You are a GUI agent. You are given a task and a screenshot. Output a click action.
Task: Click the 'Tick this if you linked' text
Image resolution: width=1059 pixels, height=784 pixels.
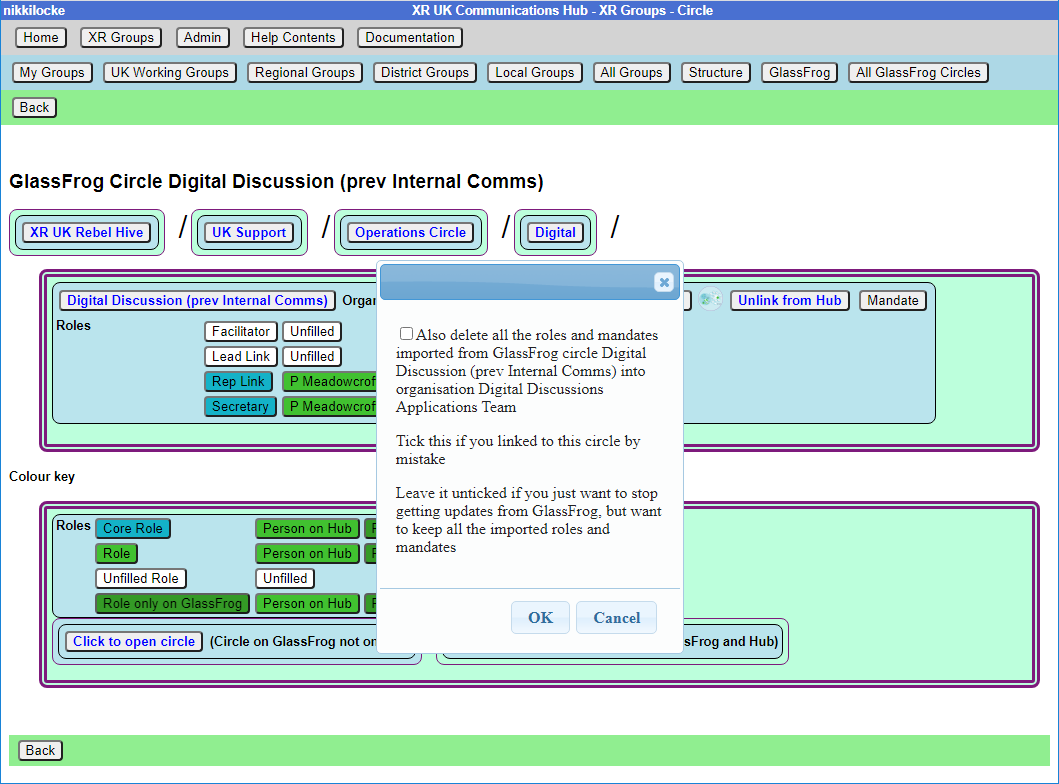(518, 450)
